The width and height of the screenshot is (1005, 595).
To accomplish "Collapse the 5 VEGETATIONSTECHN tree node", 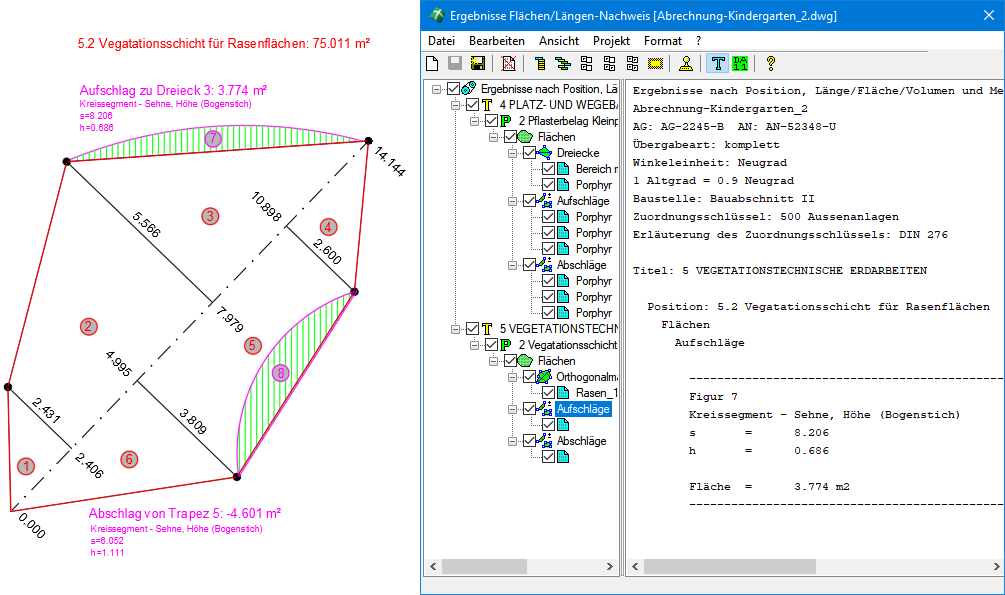I will (455, 329).
